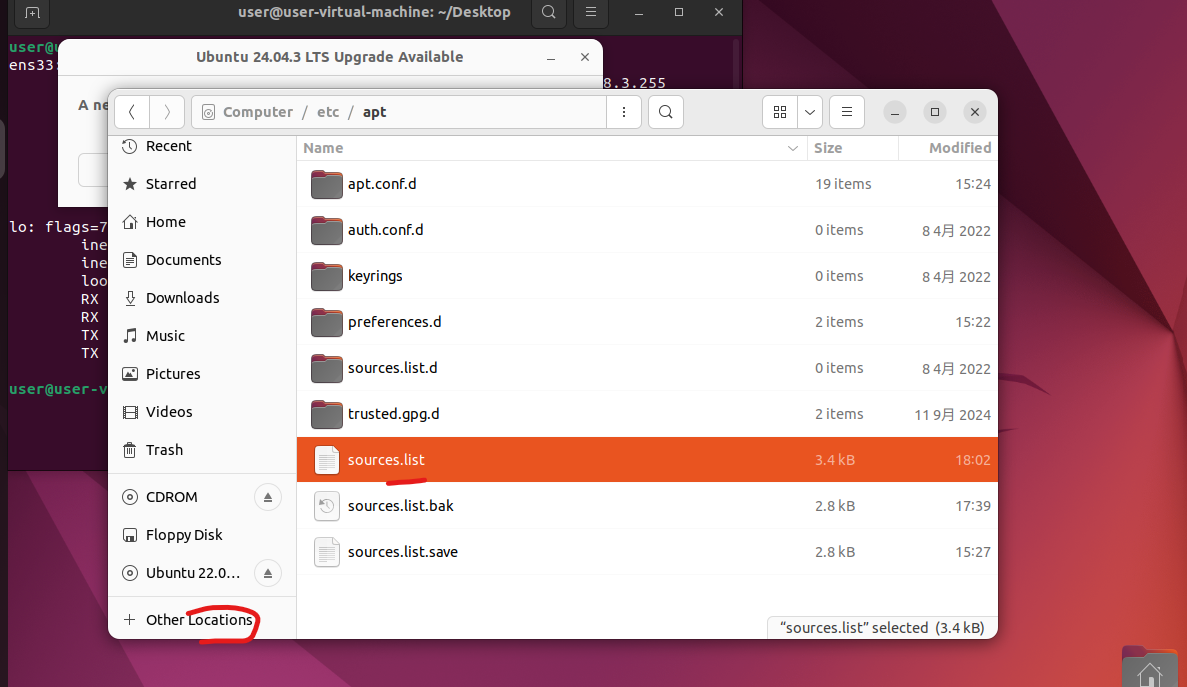Image resolution: width=1187 pixels, height=687 pixels.
Task: Click sources.list.save document icon
Action: click(326, 552)
